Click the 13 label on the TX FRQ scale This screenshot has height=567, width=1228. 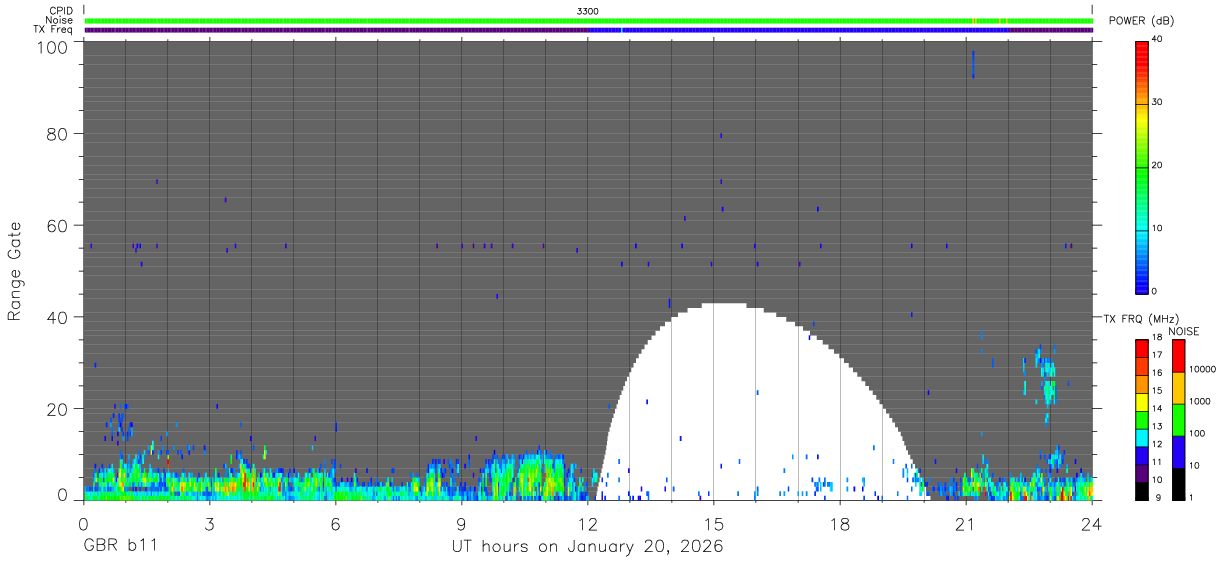click(1158, 426)
